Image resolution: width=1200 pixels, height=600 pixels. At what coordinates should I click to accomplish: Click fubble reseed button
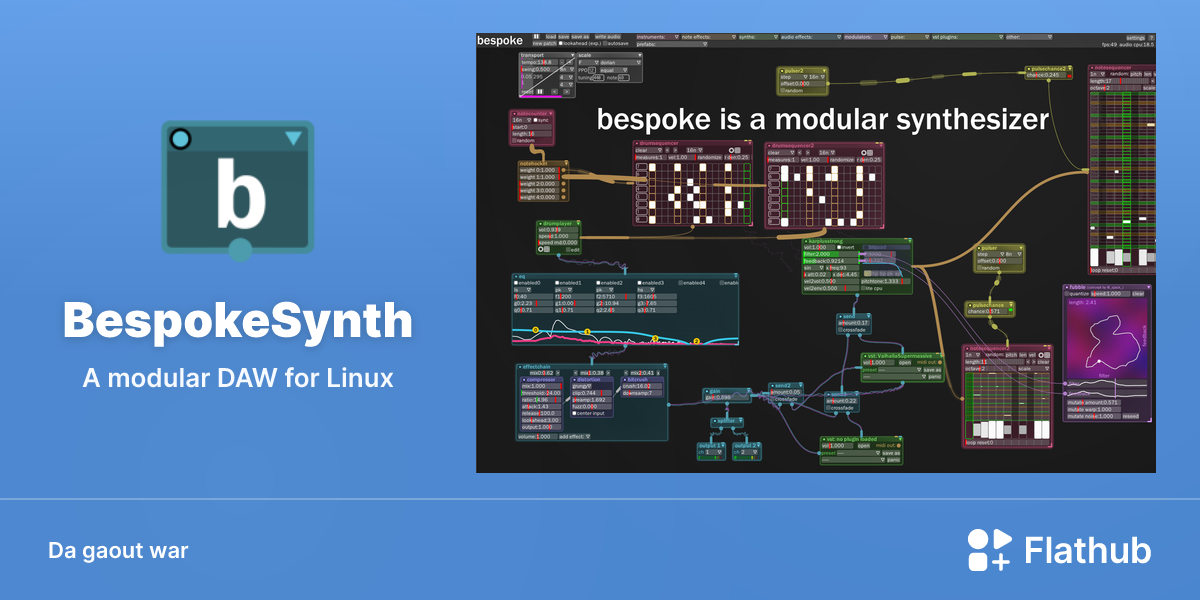(x=1131, y=416)
